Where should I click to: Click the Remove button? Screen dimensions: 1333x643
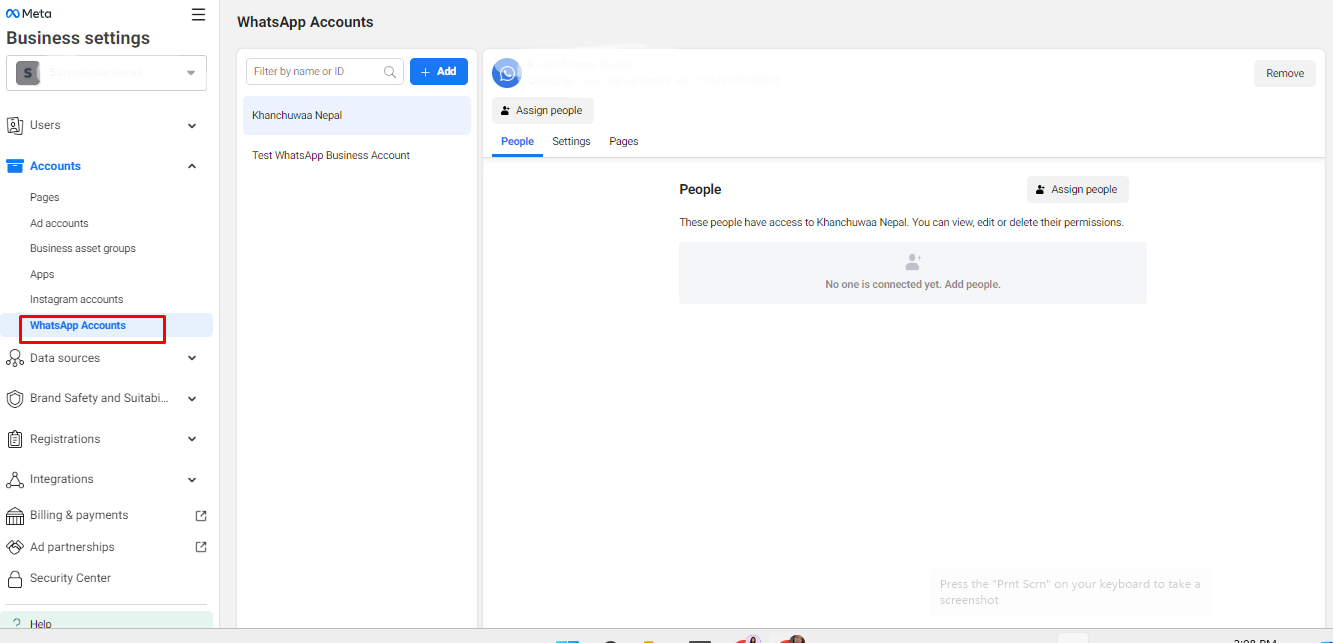[x=1285, y=73]
